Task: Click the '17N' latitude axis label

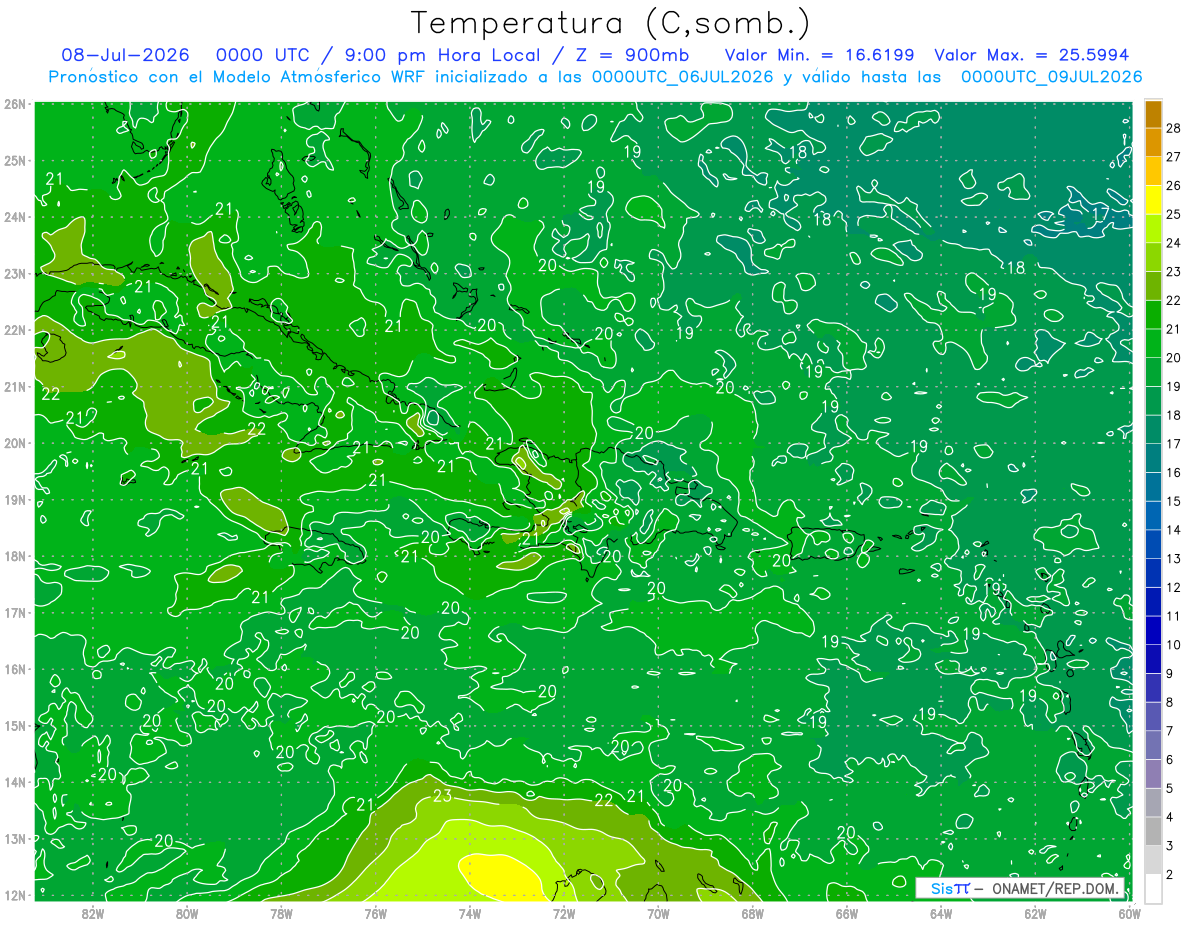Action: [x=17, y=612]
